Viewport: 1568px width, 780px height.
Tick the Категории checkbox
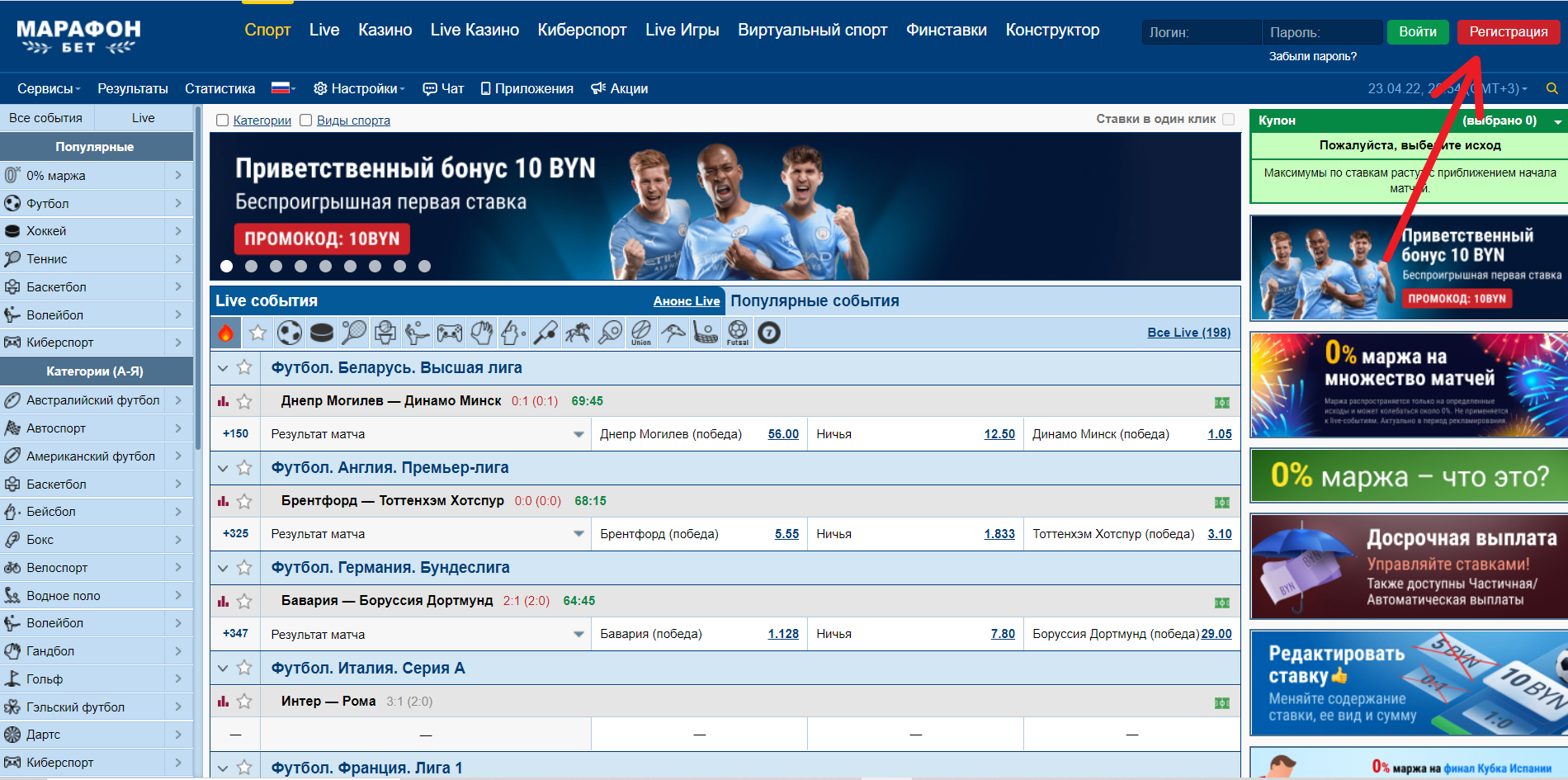tap(222, 121)
